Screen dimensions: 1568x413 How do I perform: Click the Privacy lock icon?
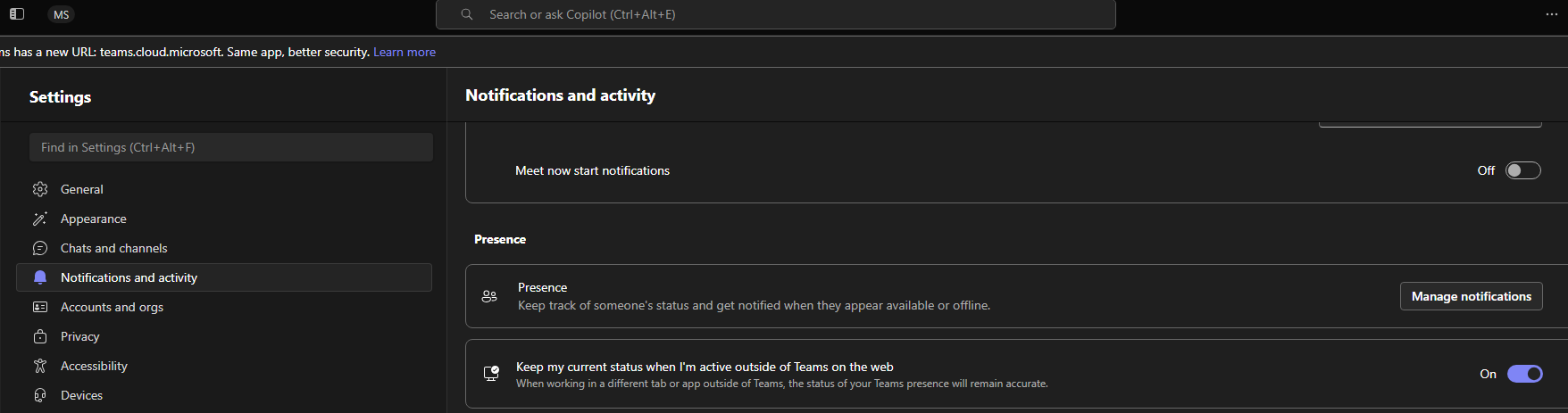coord(40,336)
